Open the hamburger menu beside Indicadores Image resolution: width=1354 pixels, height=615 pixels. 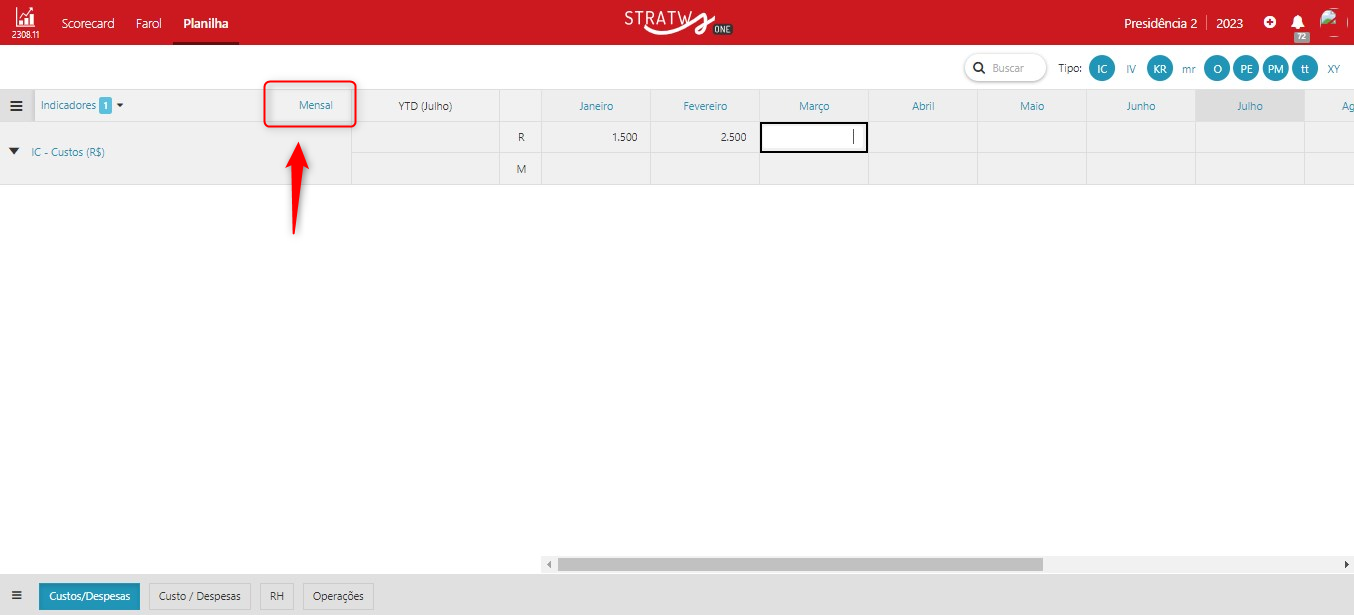(17, 106)
